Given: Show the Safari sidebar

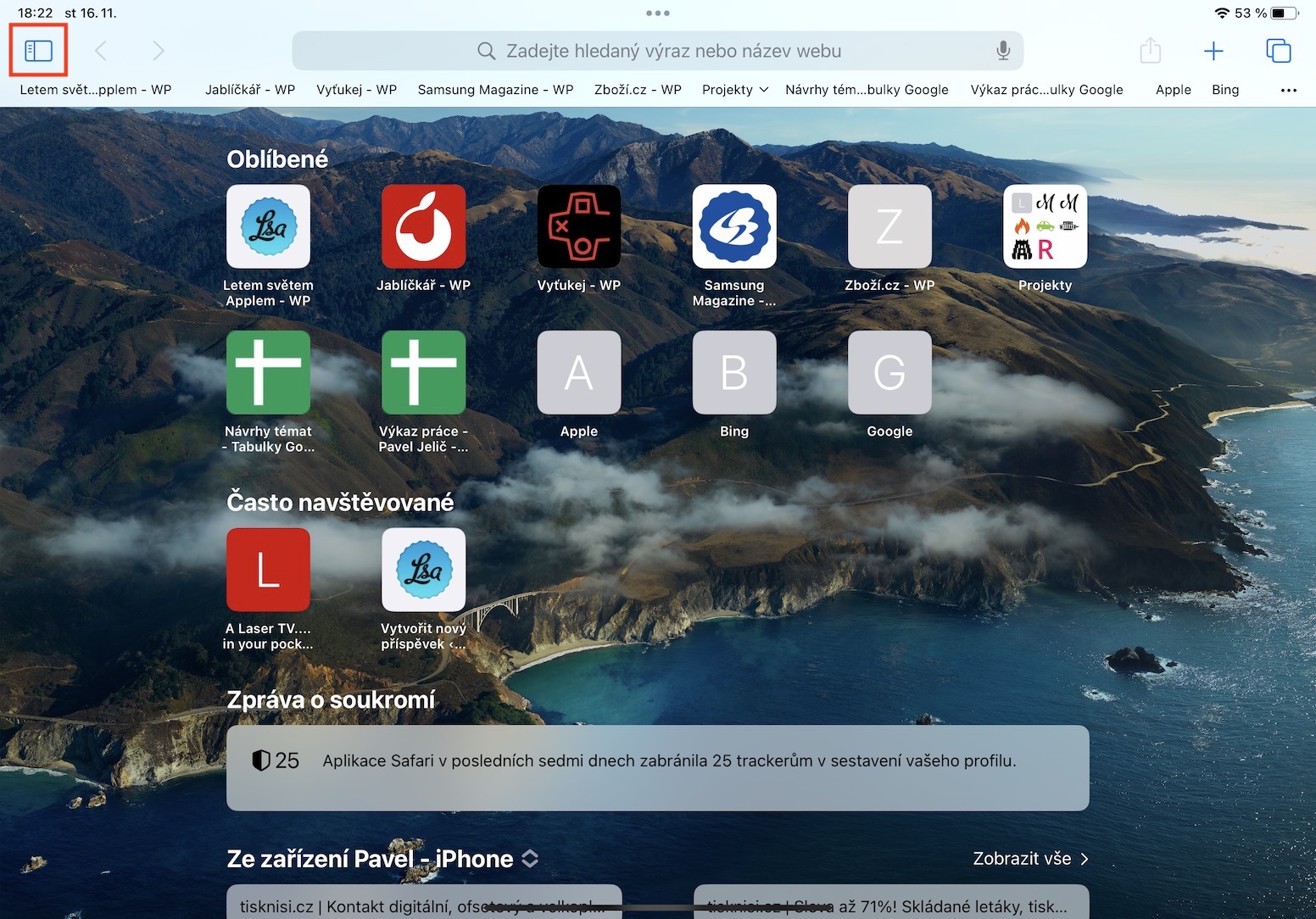Looking at the screenshot, I should point(39,51).
